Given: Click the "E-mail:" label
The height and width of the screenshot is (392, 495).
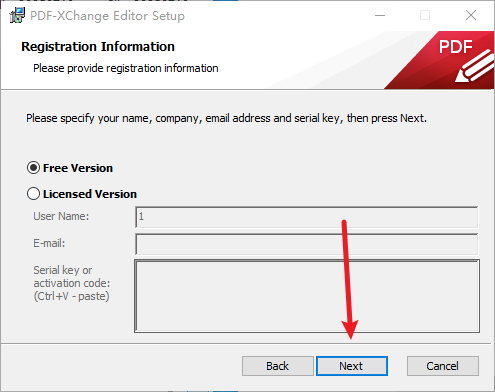Looking at the screenshot, I should 49,243.
